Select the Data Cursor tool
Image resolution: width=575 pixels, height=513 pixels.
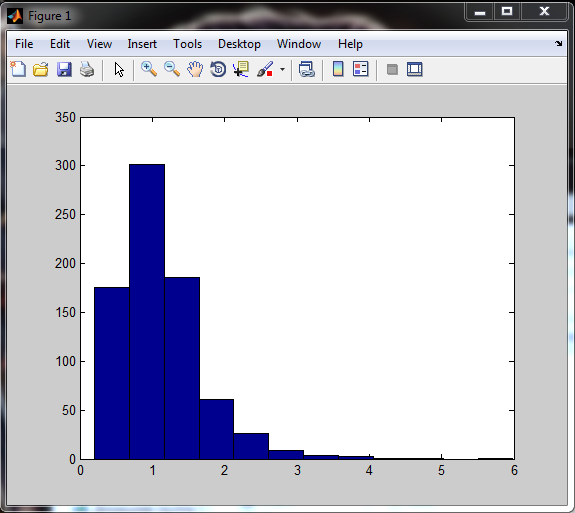[x=241, y=69]
